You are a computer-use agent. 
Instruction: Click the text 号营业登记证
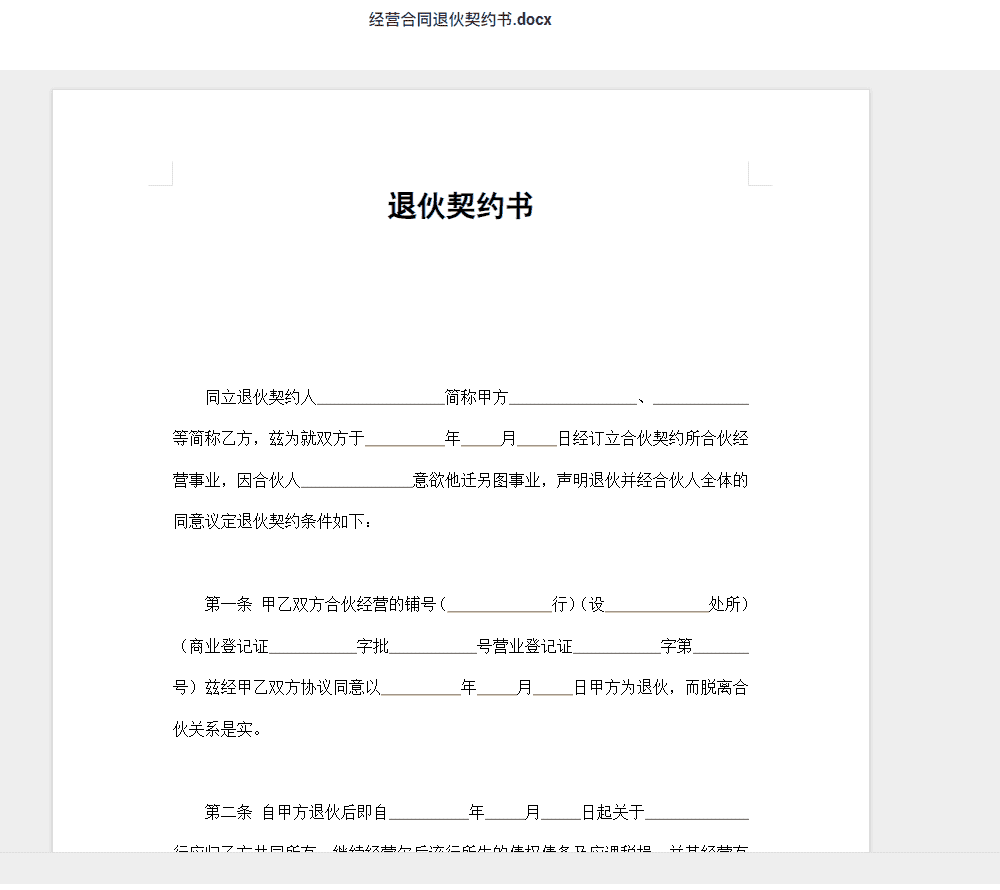524,646
